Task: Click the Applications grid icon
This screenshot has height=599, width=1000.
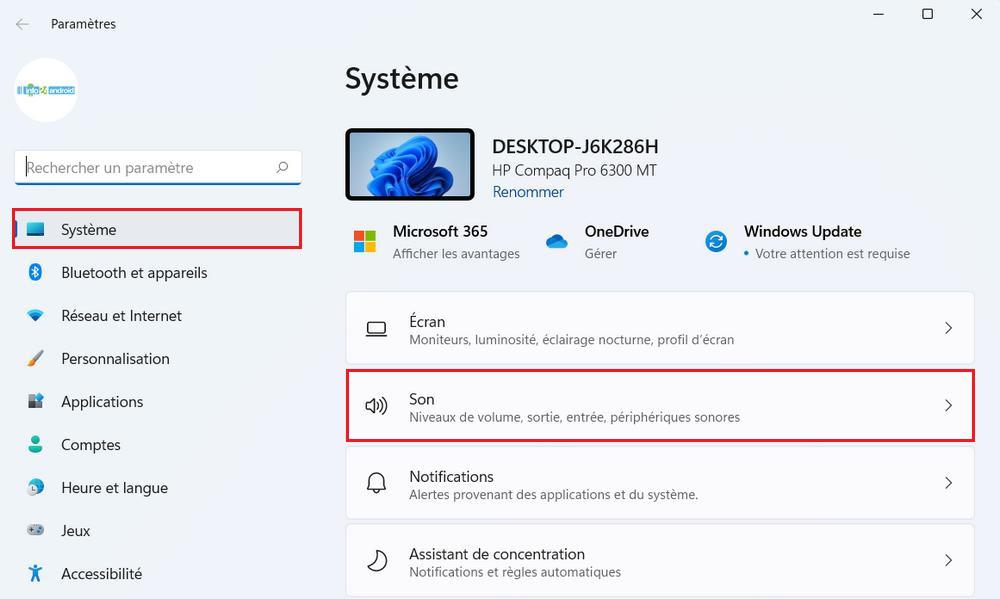Action: pos(34,401)
